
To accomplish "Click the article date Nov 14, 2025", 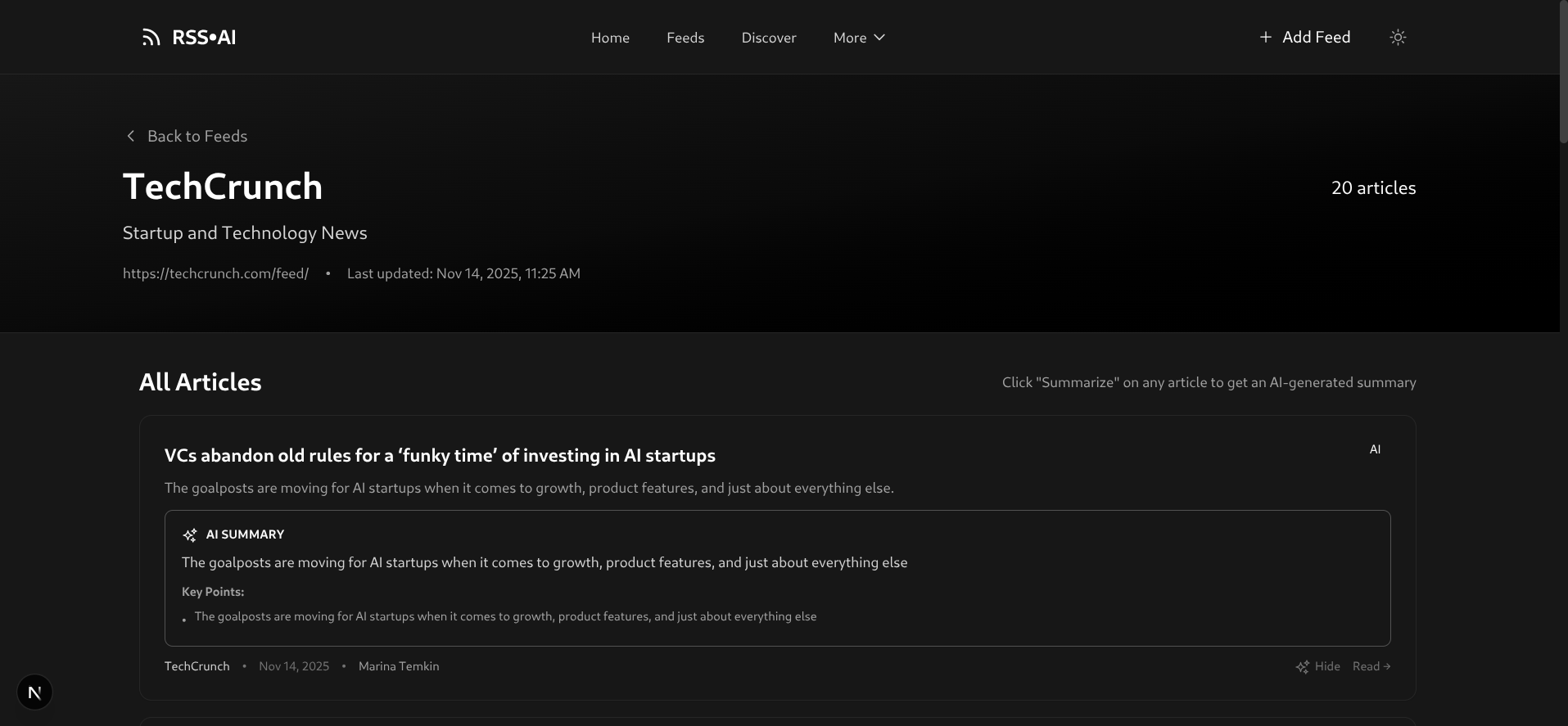I will (294, 666).
